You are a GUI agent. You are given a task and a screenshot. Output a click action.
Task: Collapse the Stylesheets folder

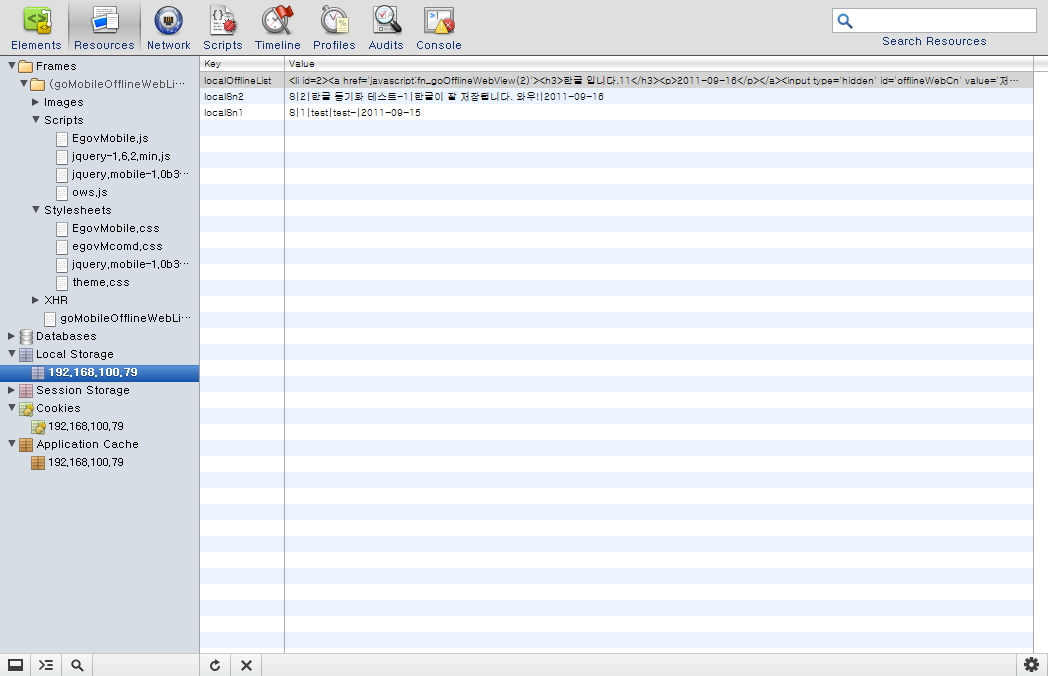[x=36, y=210]
